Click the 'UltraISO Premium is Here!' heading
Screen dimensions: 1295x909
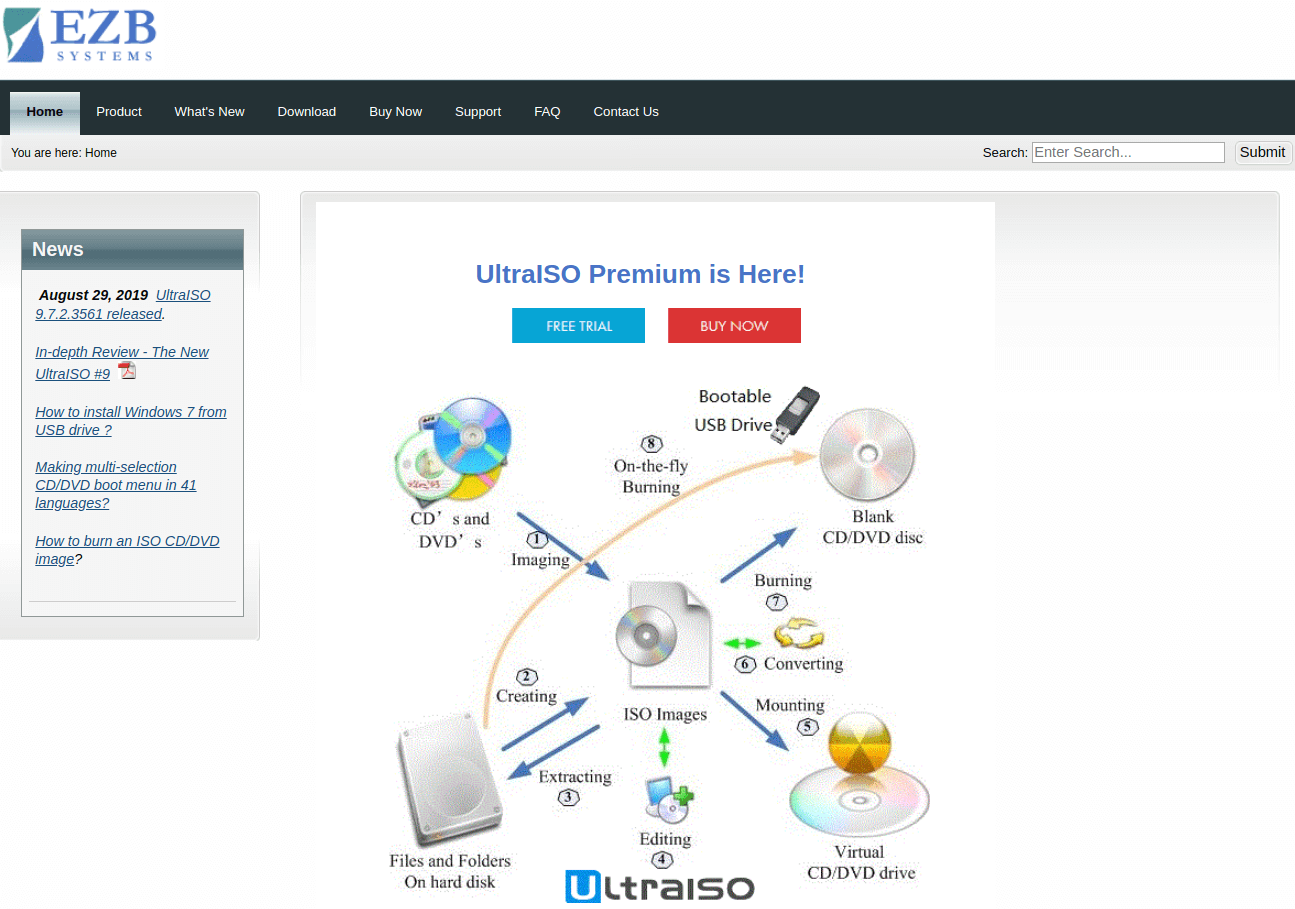tap(640, 274)
